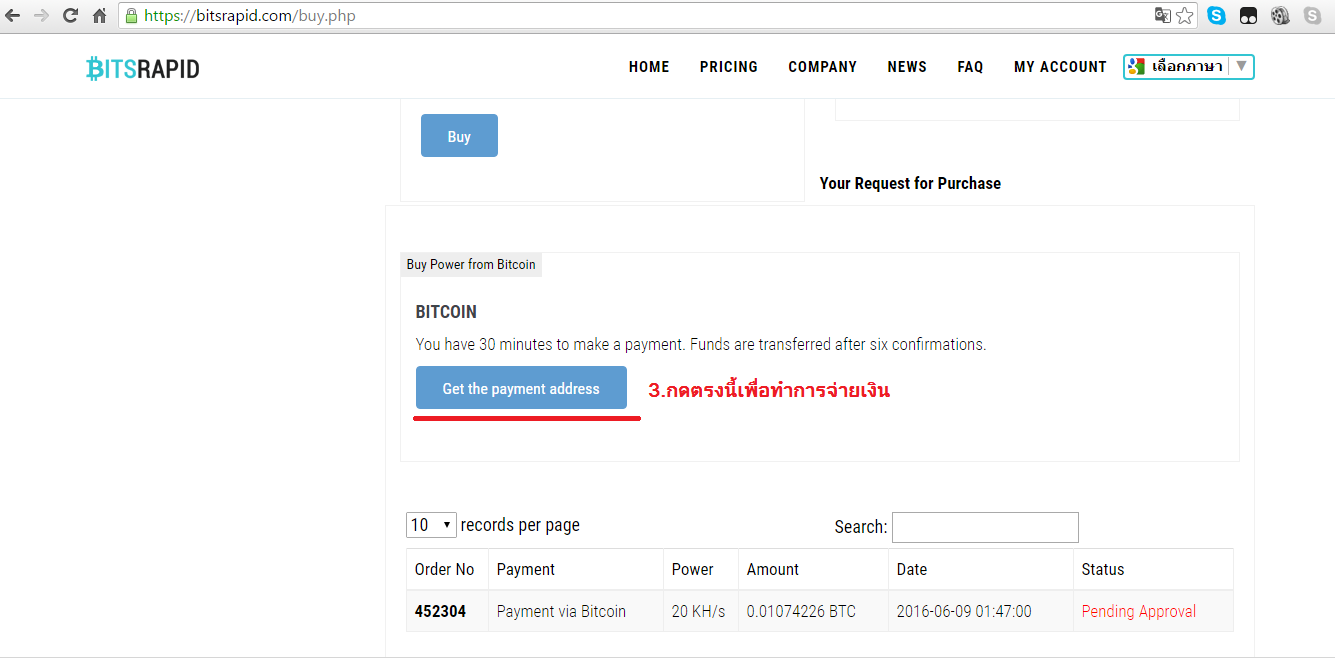This screenshot has width=1335, height=658.
Task: Click the table Search input field
Action: [985, 527]
